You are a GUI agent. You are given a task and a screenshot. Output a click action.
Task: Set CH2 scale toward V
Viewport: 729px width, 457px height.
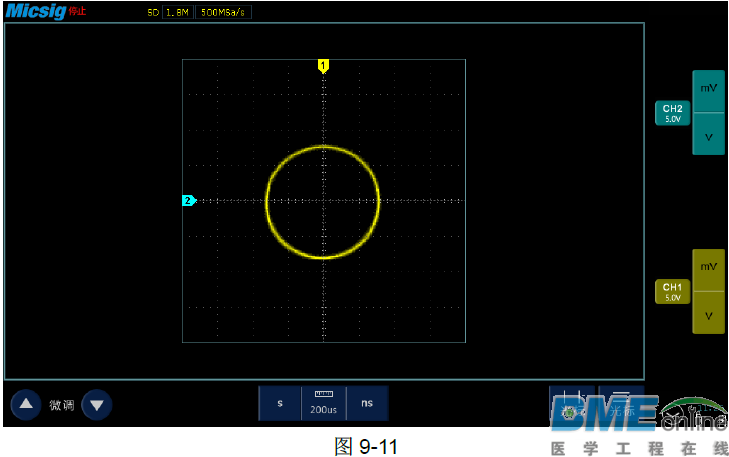point(708,136)
